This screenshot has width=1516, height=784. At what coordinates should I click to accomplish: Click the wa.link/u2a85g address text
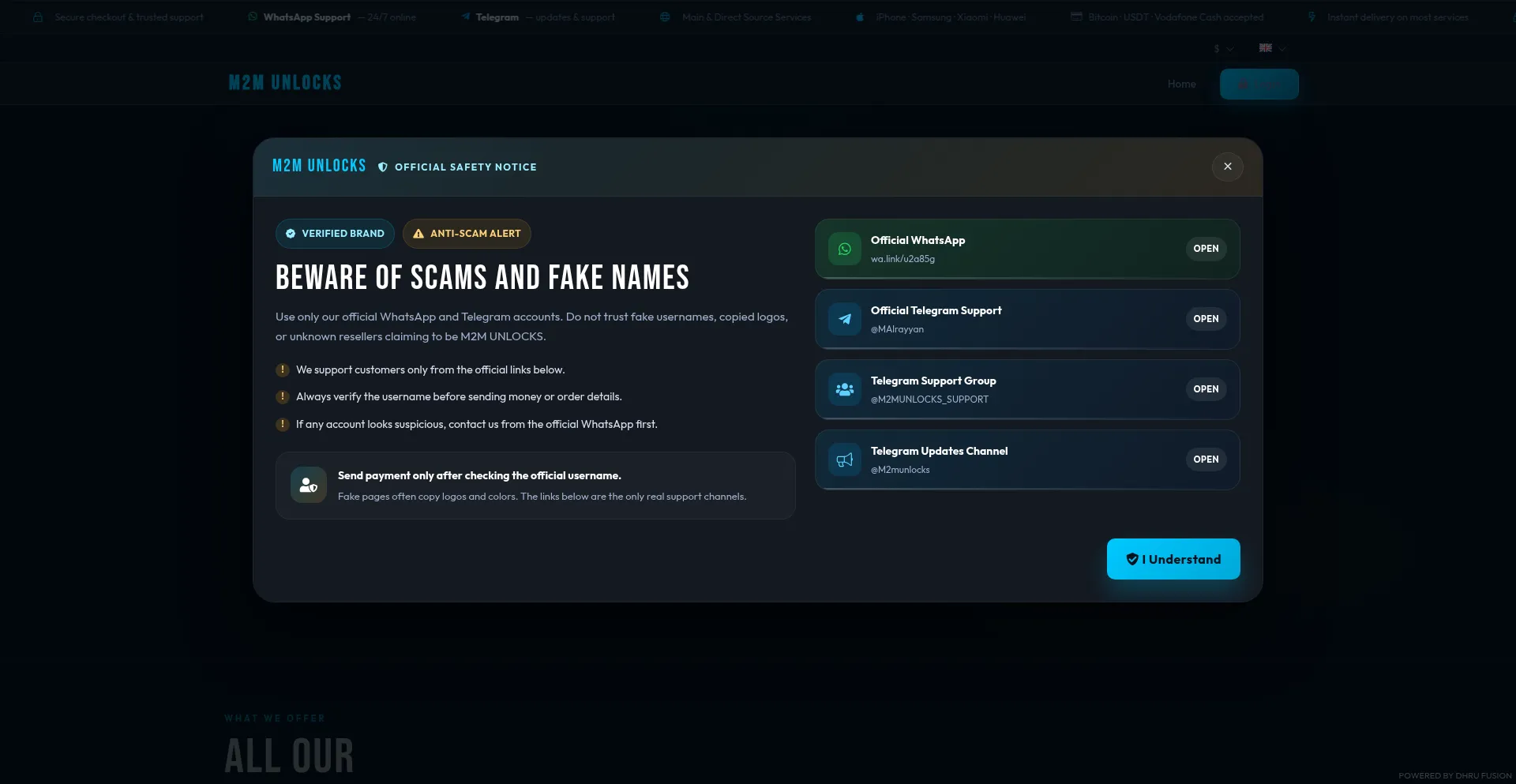pos(902,259)
